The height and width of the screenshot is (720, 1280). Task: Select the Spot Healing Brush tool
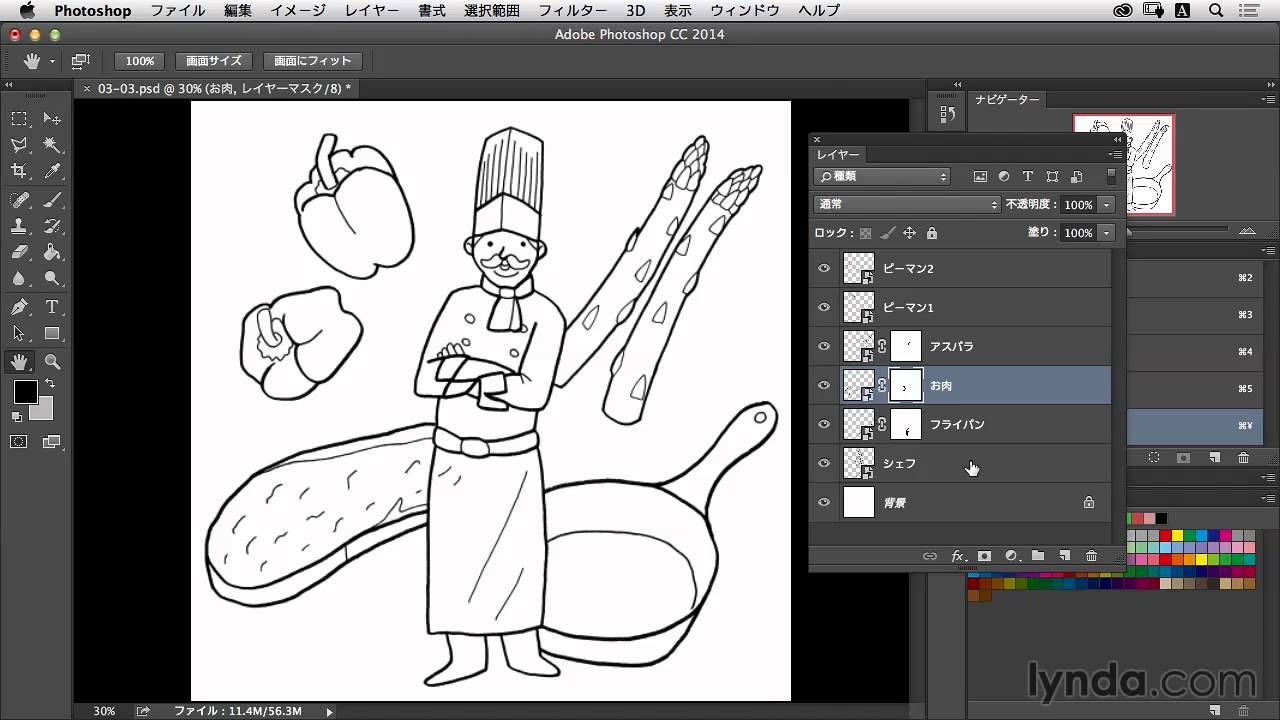19,199
